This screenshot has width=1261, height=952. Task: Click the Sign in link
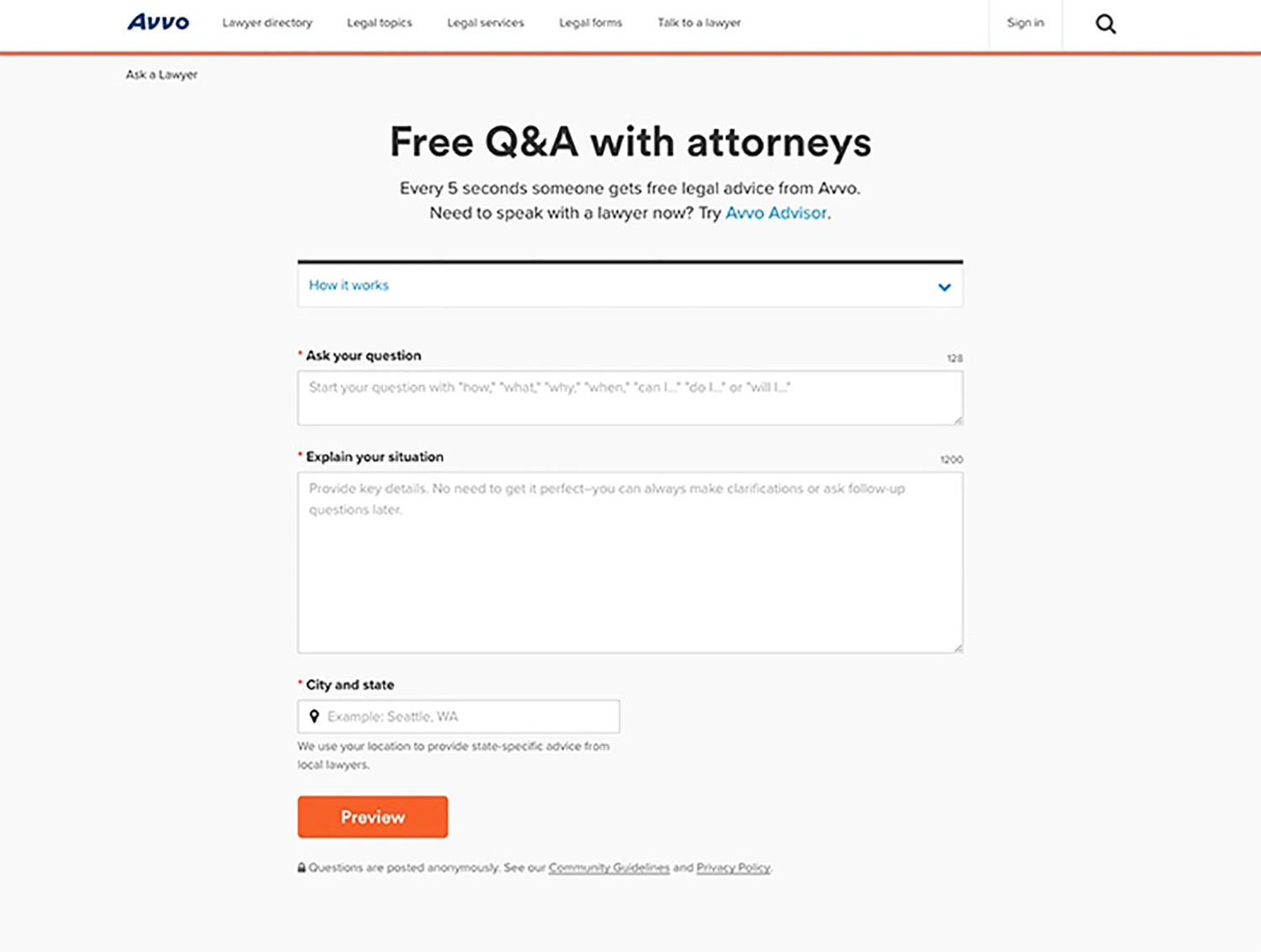coord(1025,23)
